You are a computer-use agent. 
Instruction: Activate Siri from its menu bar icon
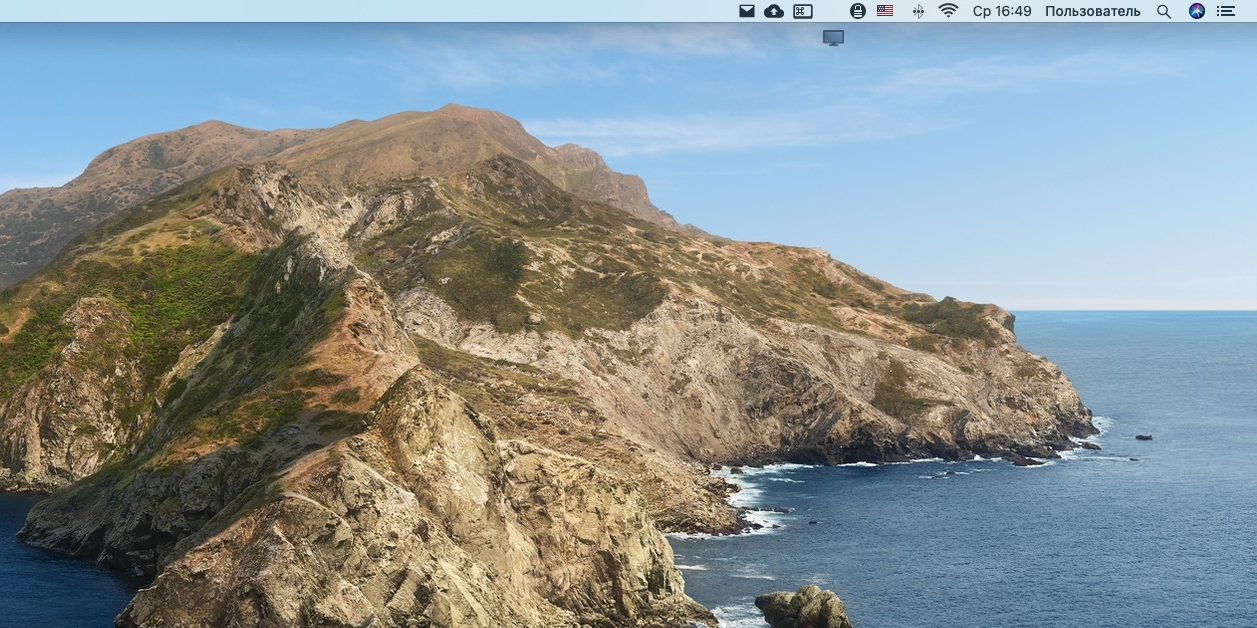(x=1195, y=11)
